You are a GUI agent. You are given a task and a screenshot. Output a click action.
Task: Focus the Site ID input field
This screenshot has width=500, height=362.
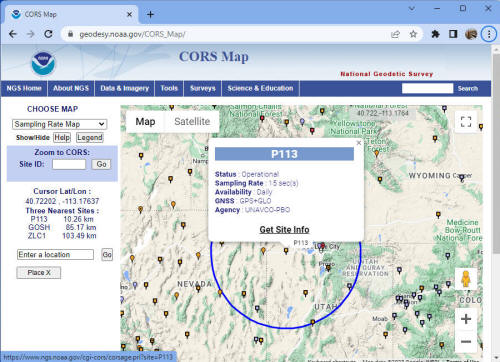coord(69,164)
